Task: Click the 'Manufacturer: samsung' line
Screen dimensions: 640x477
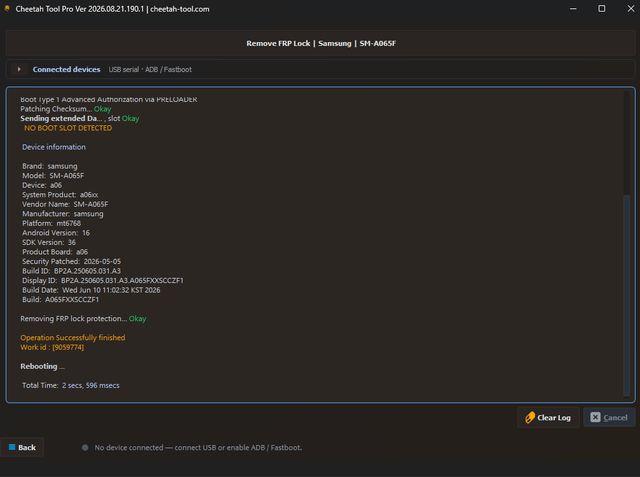Action: pos(63,214)
